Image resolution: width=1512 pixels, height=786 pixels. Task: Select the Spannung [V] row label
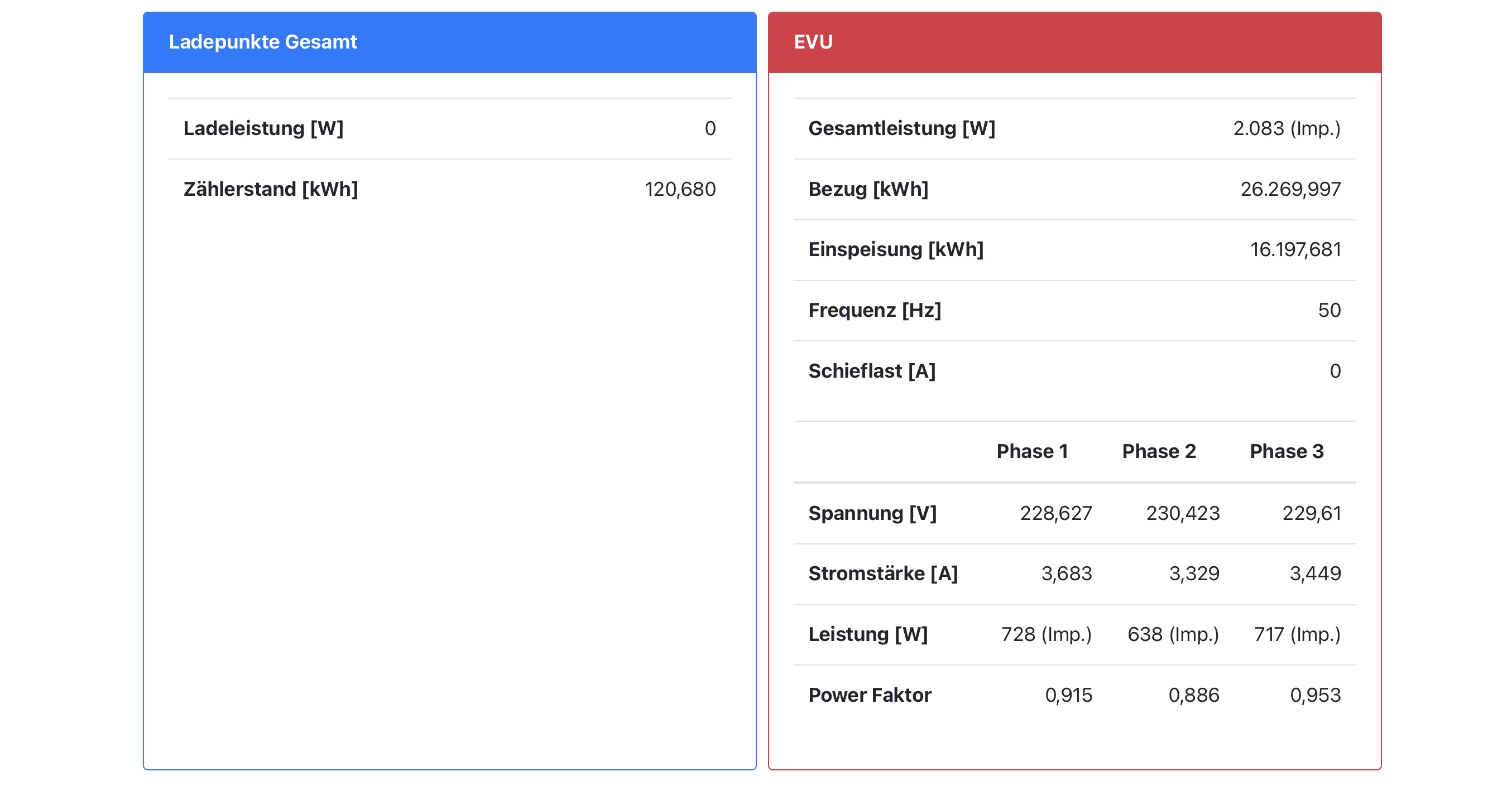(872, 513)
